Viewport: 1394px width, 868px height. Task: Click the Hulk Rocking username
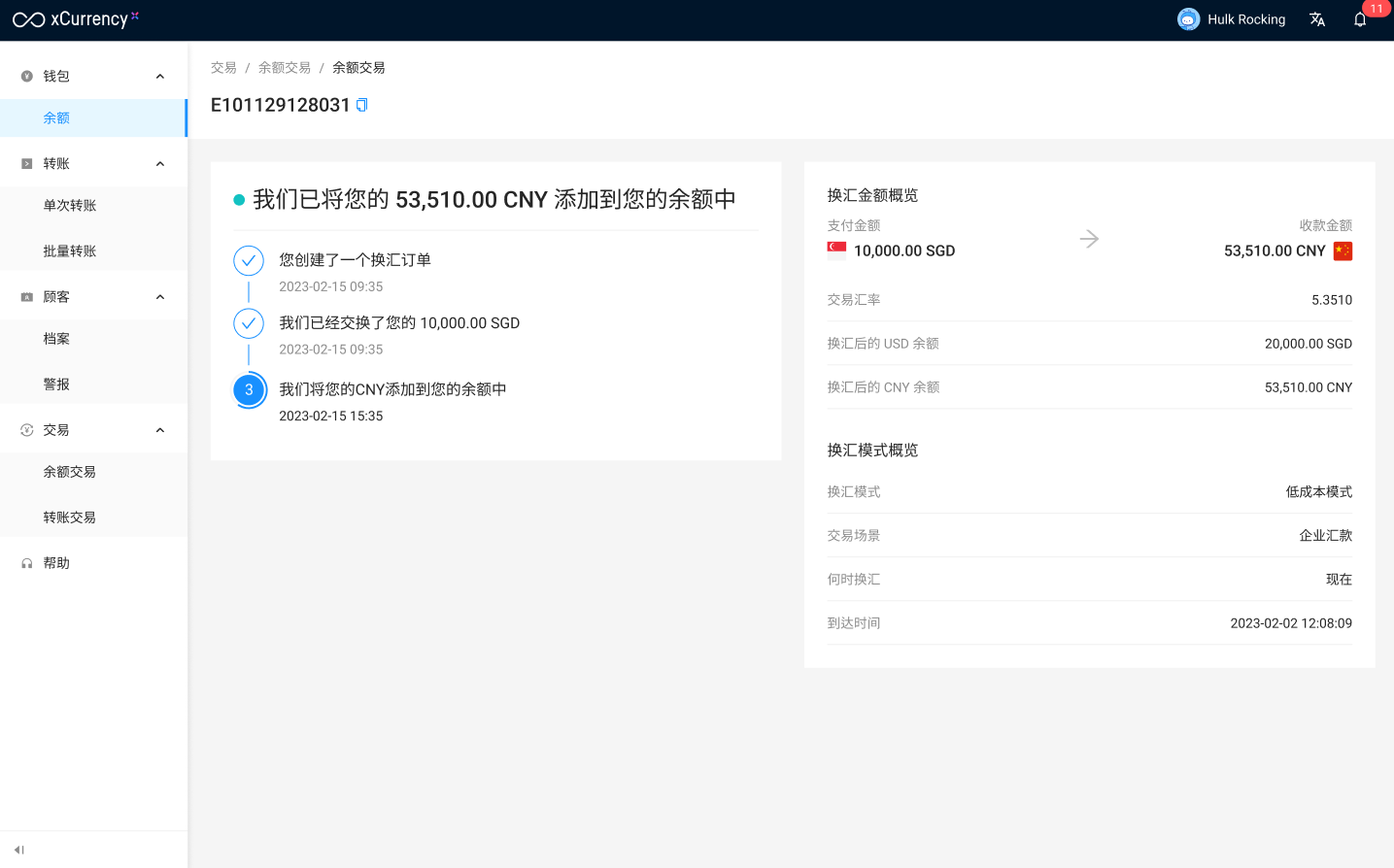point(1246,19)
